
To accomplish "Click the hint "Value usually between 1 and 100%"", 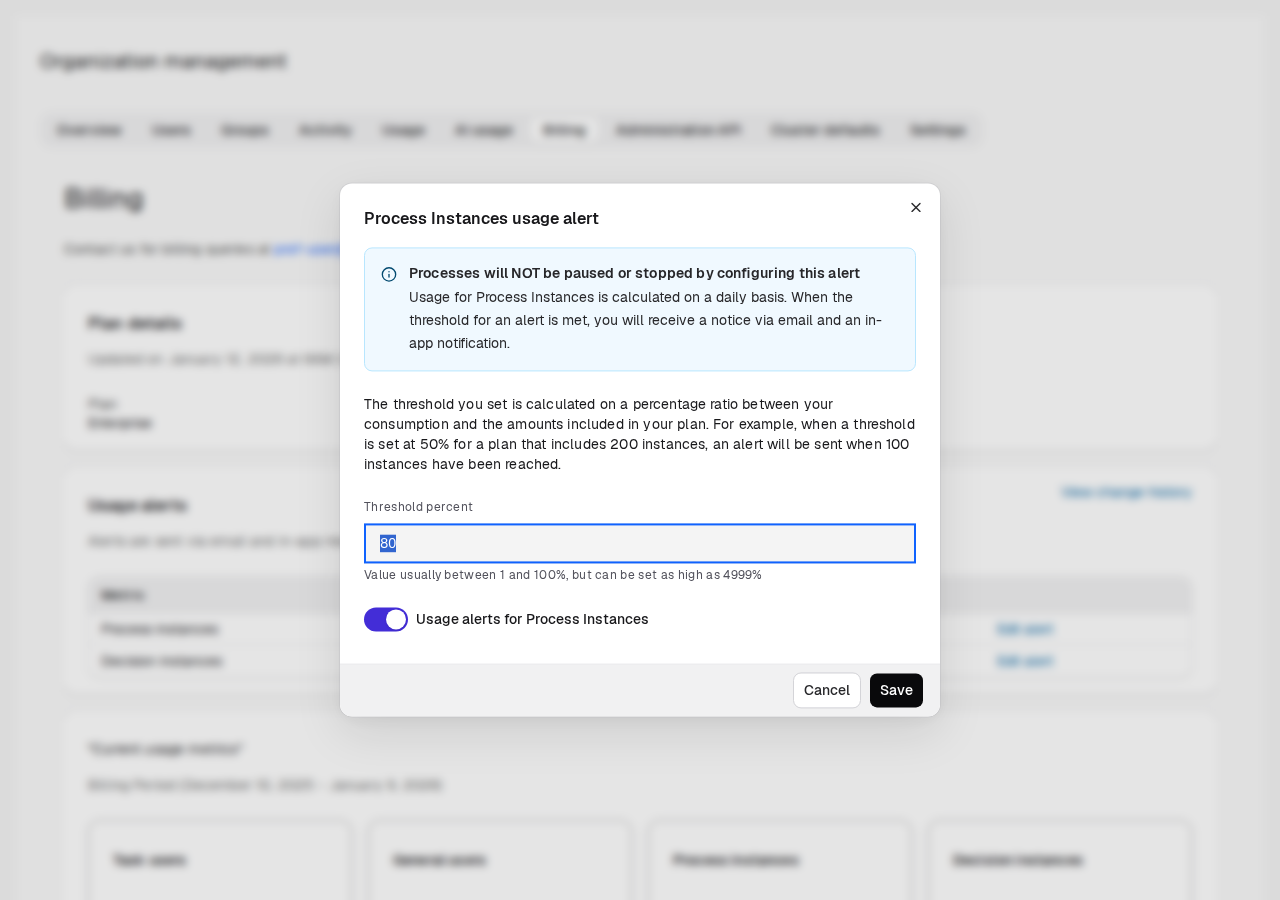I will pyautogui.click(x=563, y=575).
